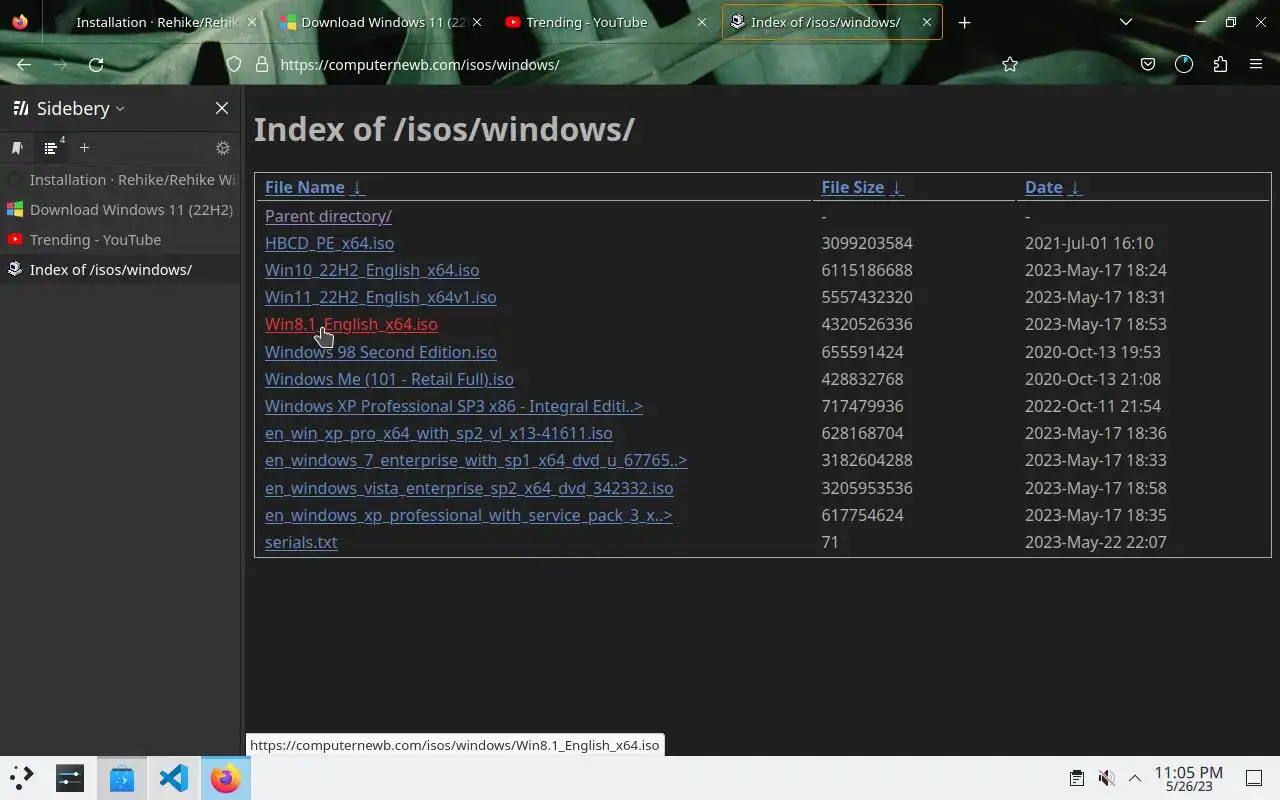Download Win10_22H2_English_x64.iso
1280x800 pixels.
(372, 270)
